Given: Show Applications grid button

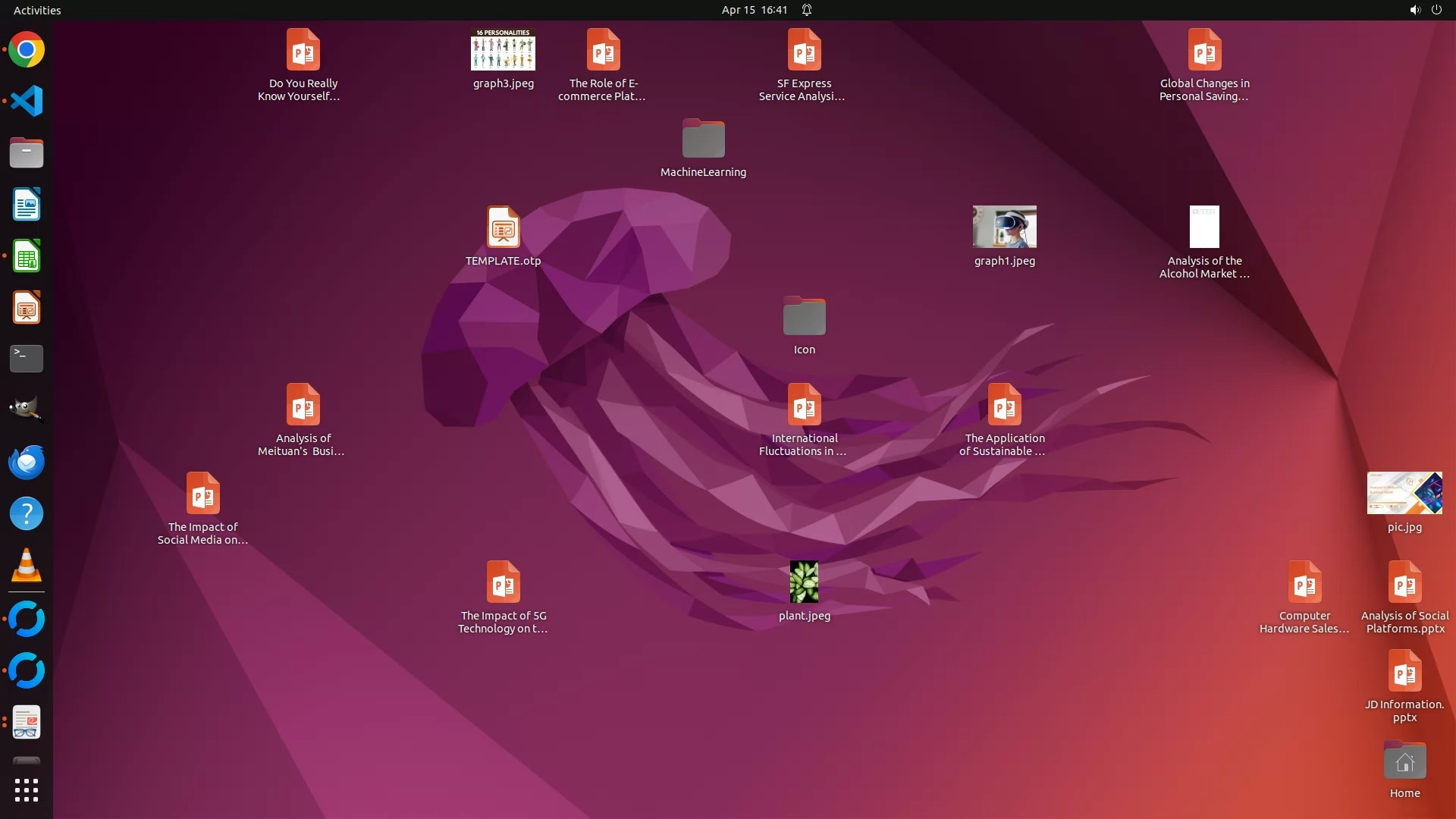Looking at the screenshot, I should coord(27,790).
